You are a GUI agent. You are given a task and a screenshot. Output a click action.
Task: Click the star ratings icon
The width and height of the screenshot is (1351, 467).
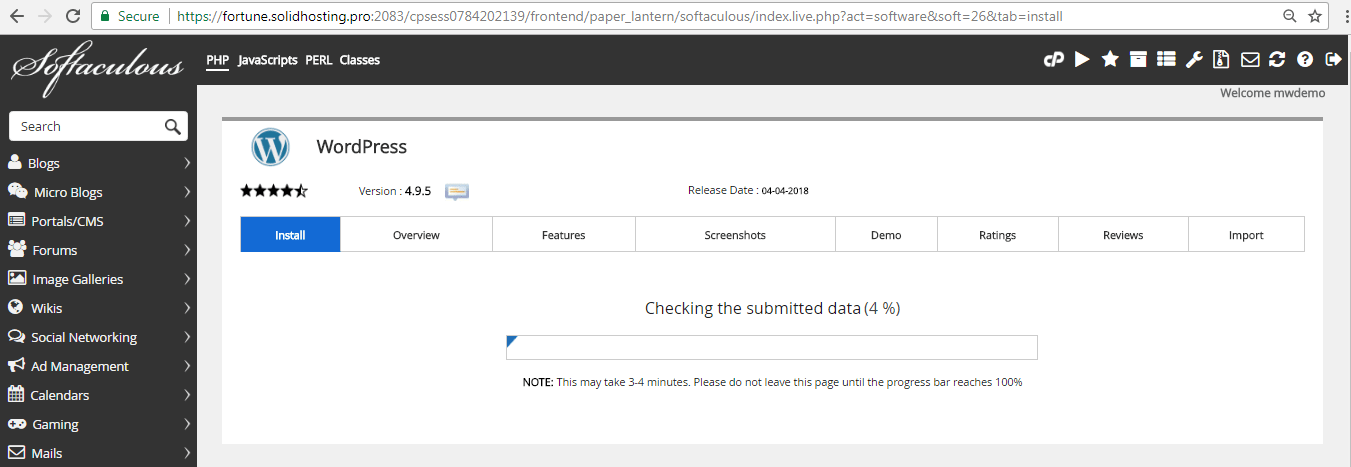point(1110,60)
